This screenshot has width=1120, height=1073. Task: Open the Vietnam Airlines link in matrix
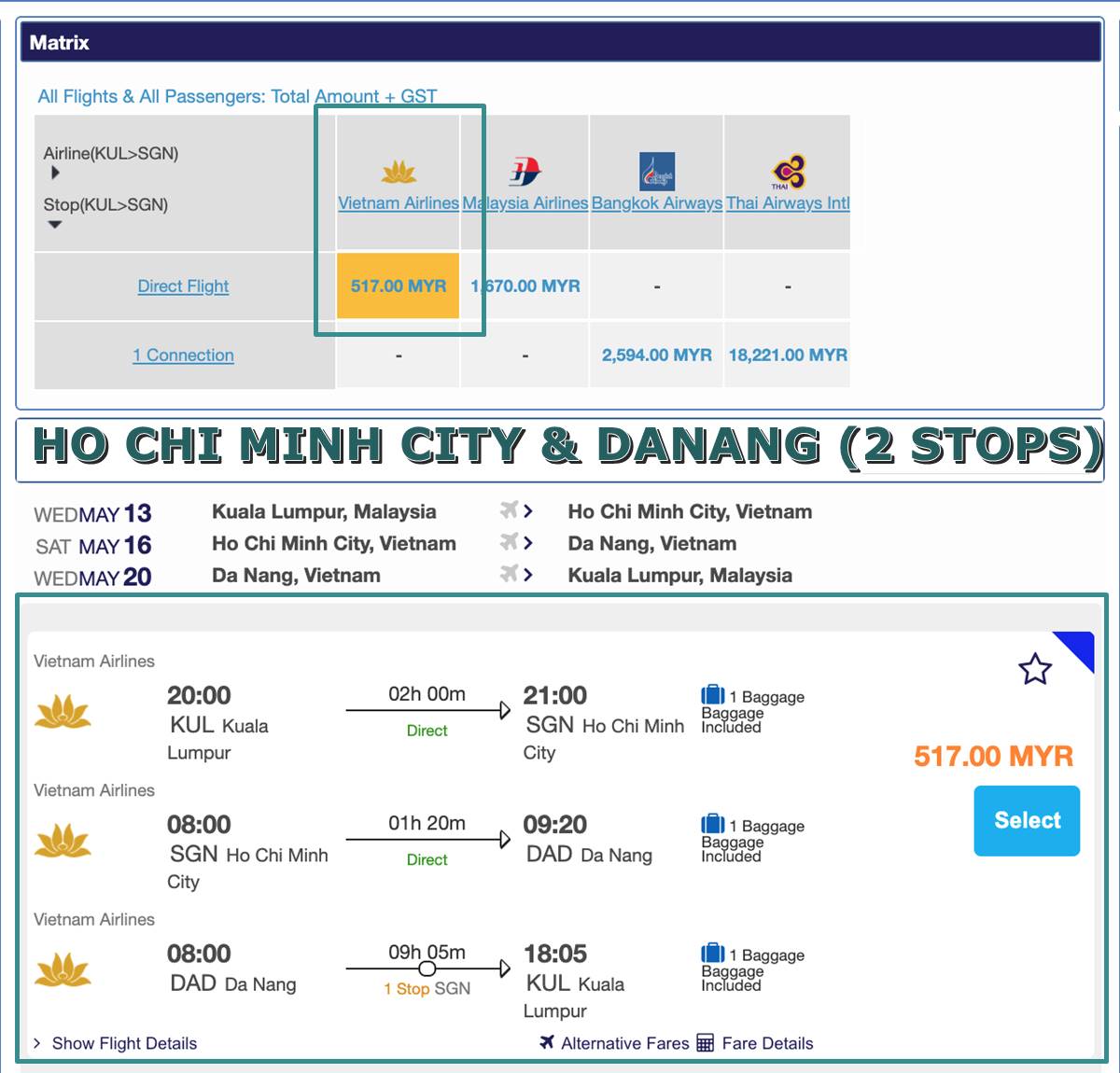click(x=399, y=202)
